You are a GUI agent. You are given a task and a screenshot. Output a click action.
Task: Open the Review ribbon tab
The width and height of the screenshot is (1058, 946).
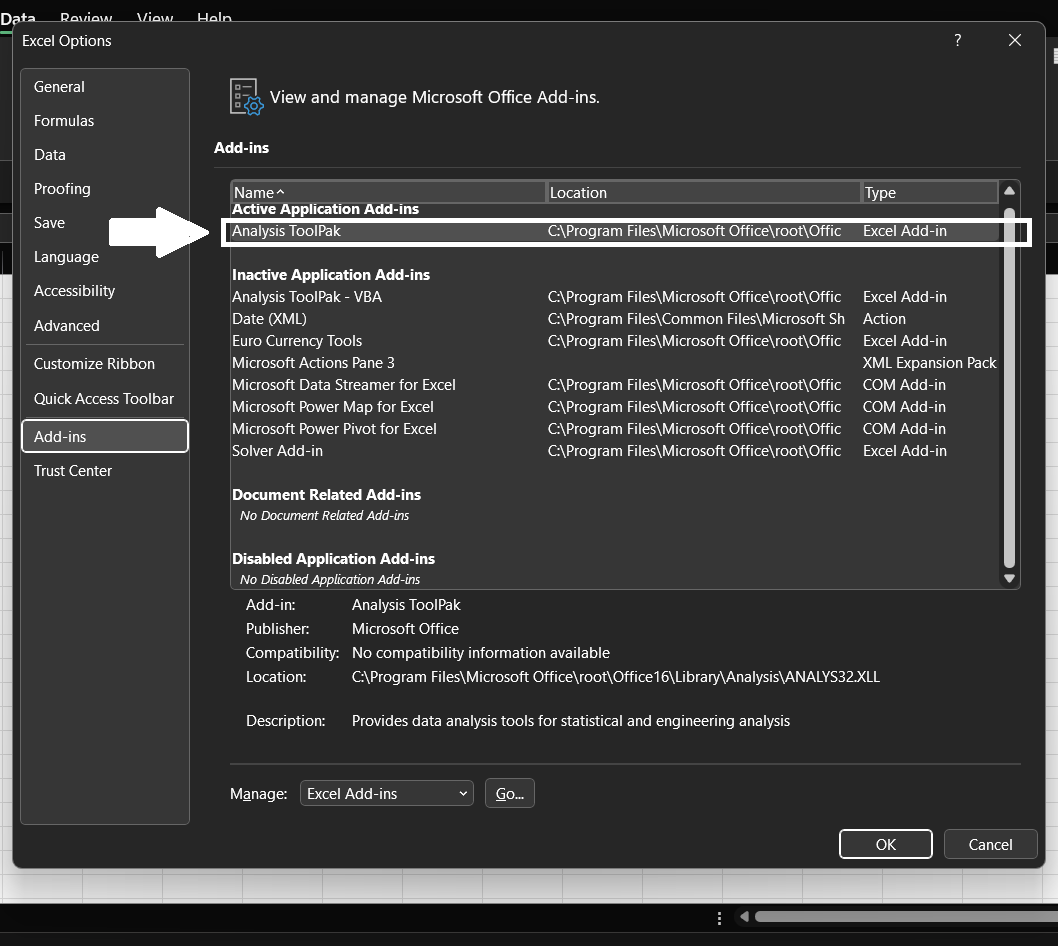tap(86, 18)
